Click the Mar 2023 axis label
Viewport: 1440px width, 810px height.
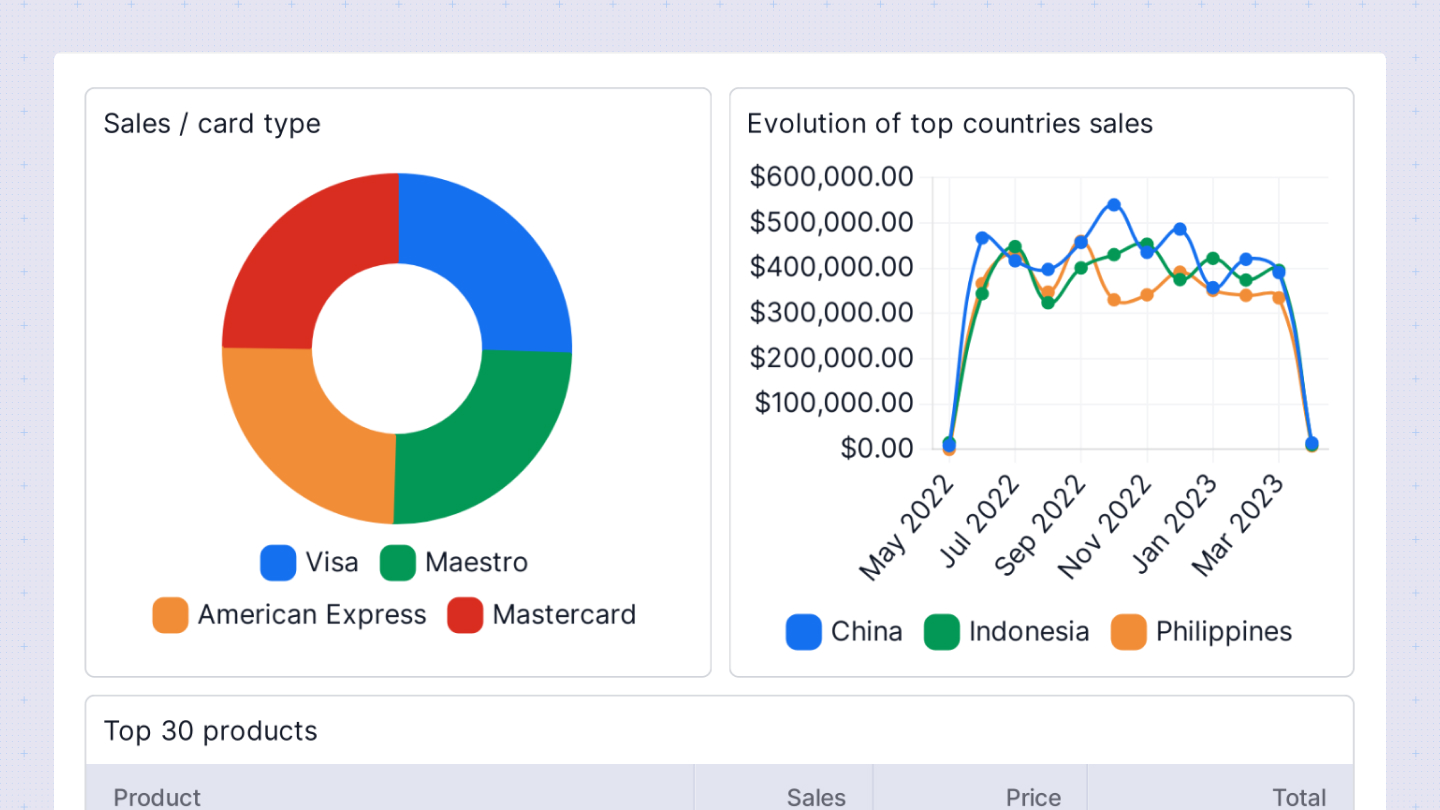coord(1238,526)
